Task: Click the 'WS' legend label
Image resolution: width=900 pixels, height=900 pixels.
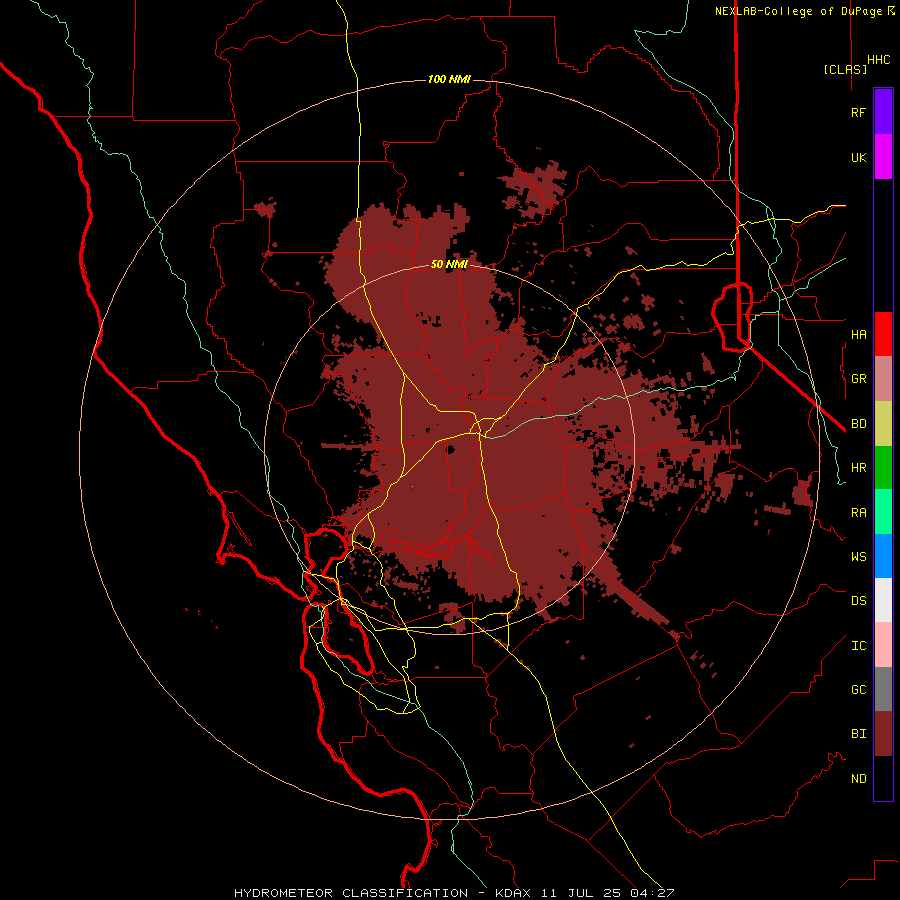Action: [x=859, y=557]
